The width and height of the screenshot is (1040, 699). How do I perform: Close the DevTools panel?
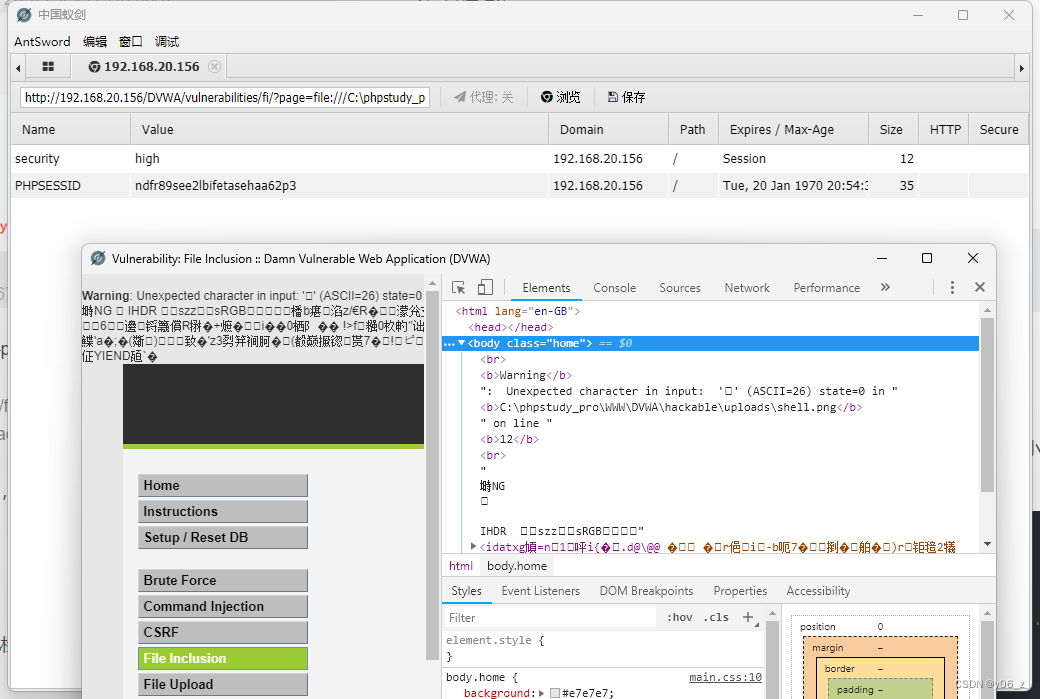pos(980,287)
